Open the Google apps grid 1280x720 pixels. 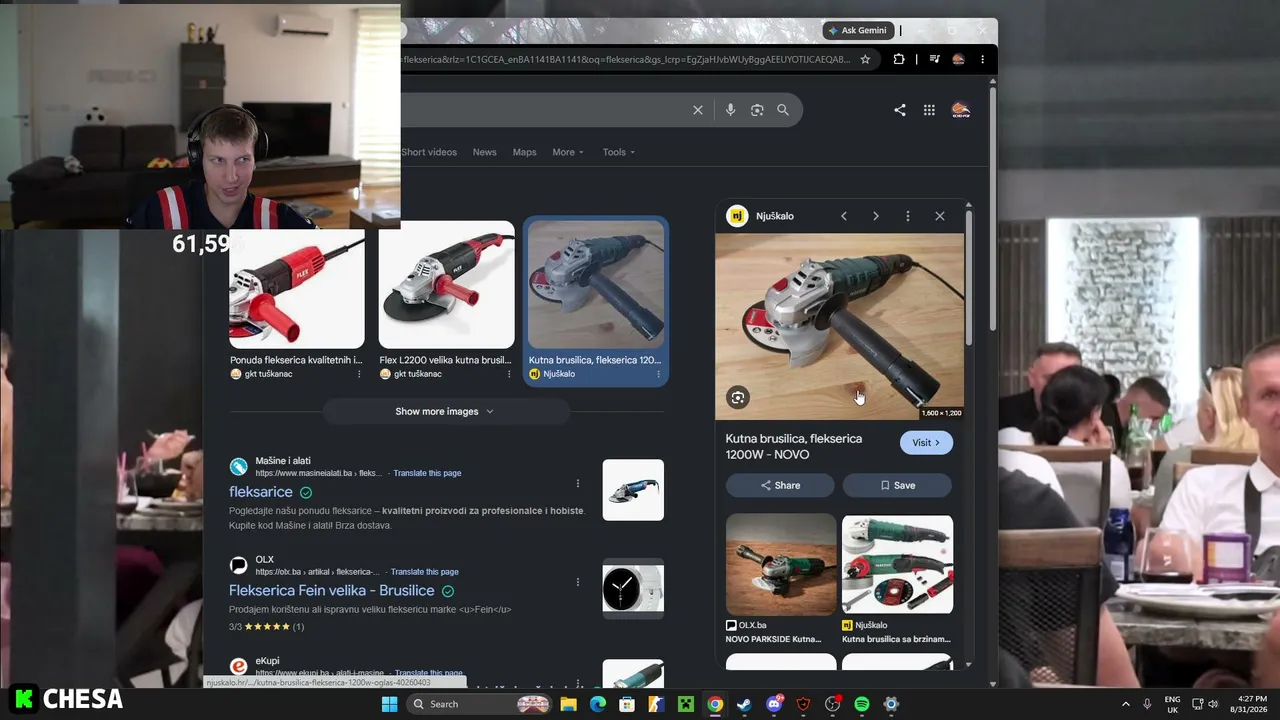click(x=929, y=110)
